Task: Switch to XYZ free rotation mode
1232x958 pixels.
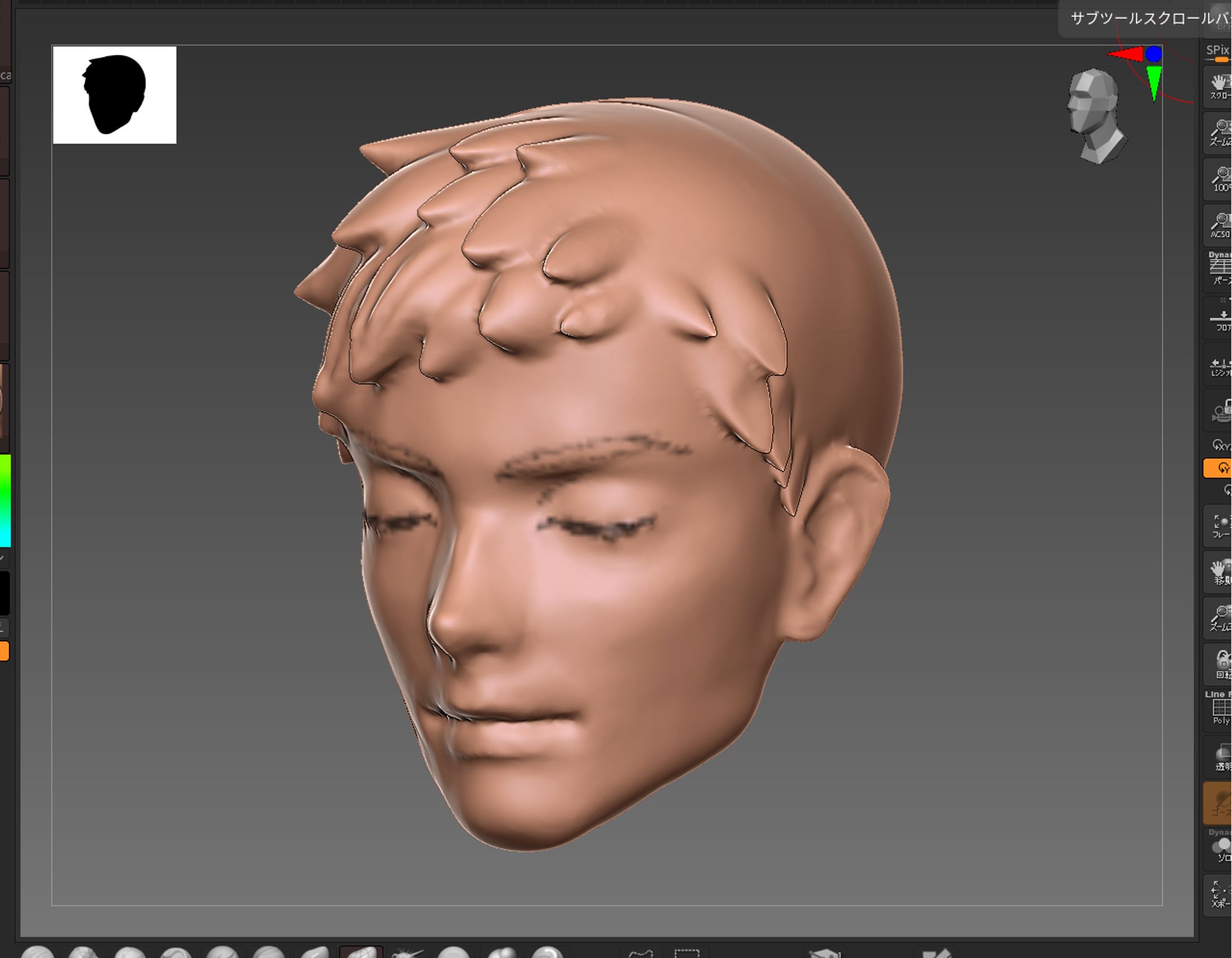Action: pos(1220,445)
